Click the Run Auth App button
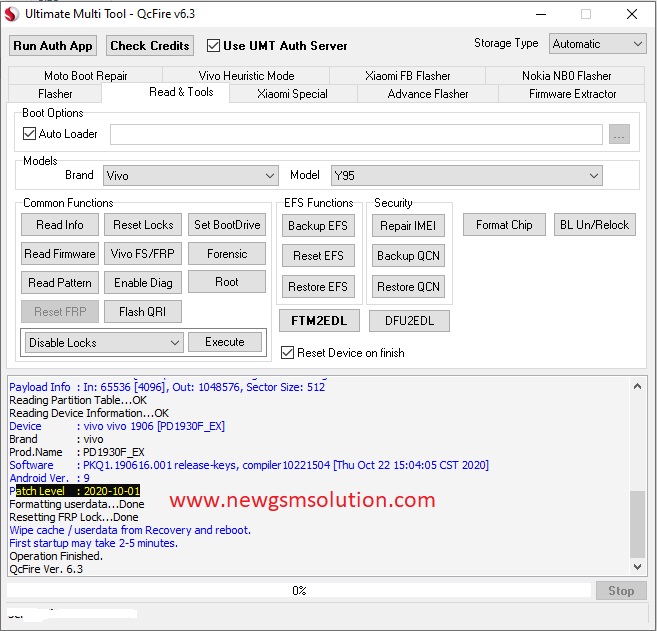 click(53, 46)
